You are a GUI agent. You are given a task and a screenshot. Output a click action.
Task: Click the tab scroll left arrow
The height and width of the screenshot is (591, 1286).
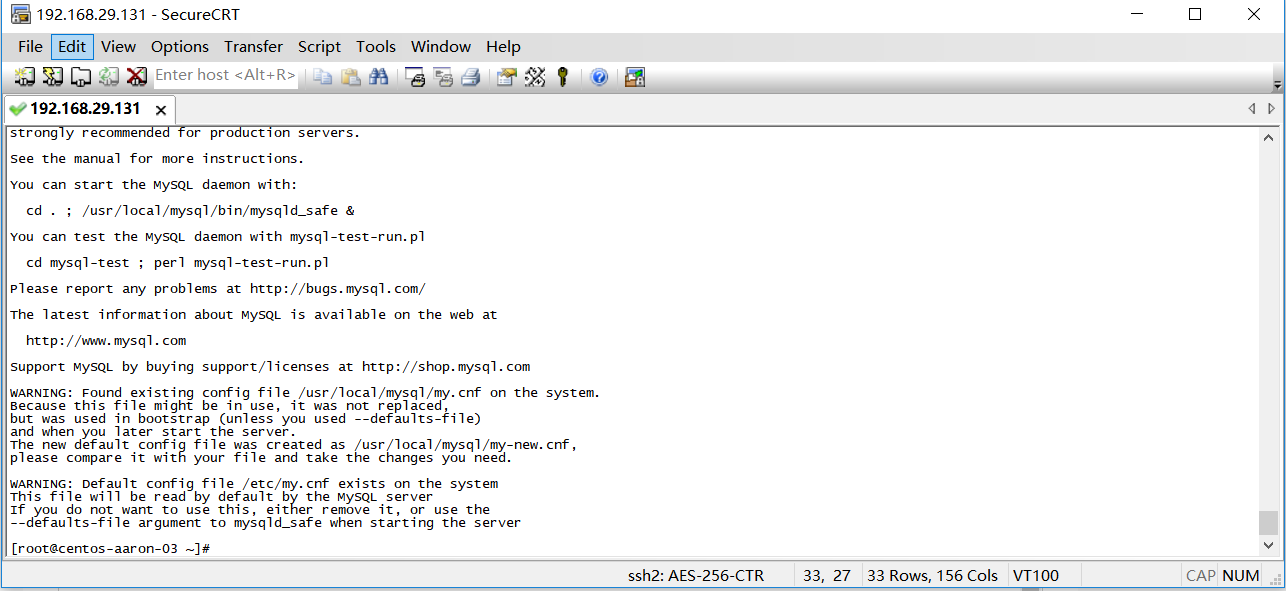[1251, 108]
